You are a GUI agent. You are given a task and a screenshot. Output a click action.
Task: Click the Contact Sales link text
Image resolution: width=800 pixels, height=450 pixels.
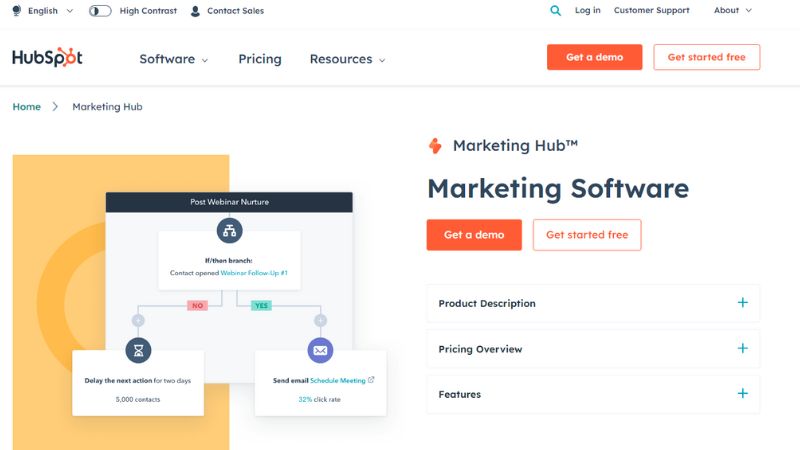click(x=235, y=11)
